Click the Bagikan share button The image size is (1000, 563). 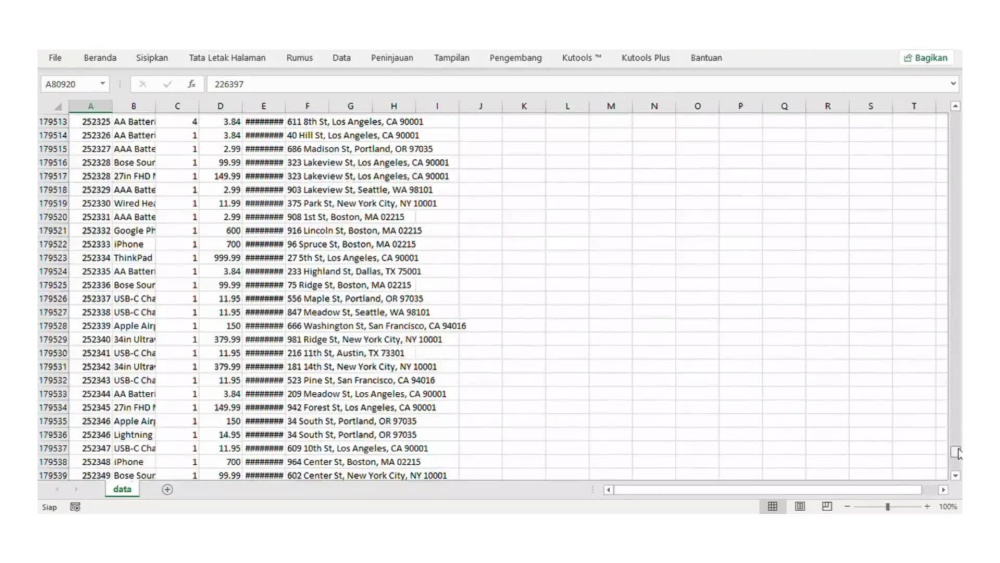pos(925,57)
